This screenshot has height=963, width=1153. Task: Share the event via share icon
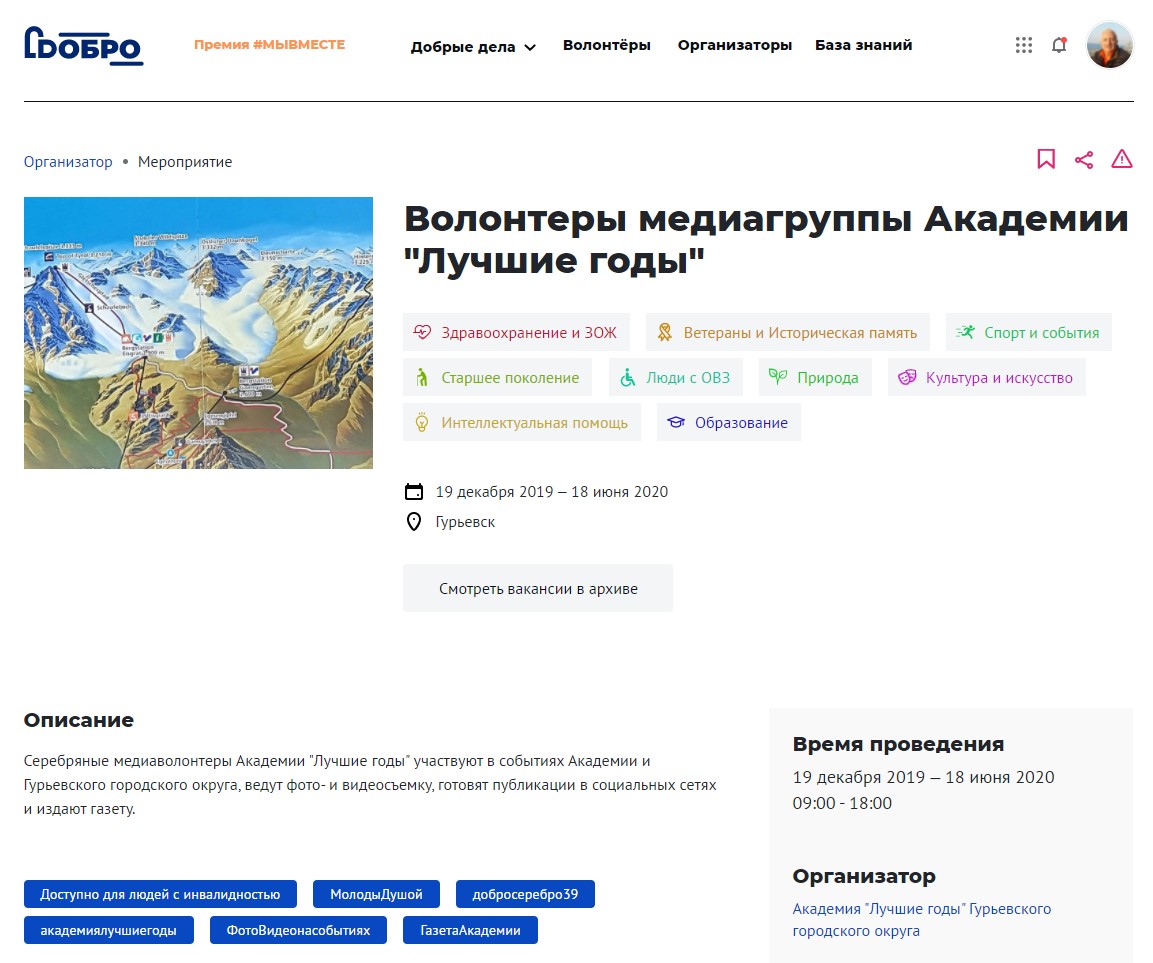pos(1084,160)
